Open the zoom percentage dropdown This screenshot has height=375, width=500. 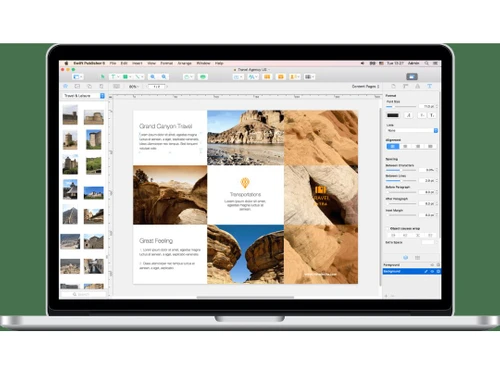[134, 86]
